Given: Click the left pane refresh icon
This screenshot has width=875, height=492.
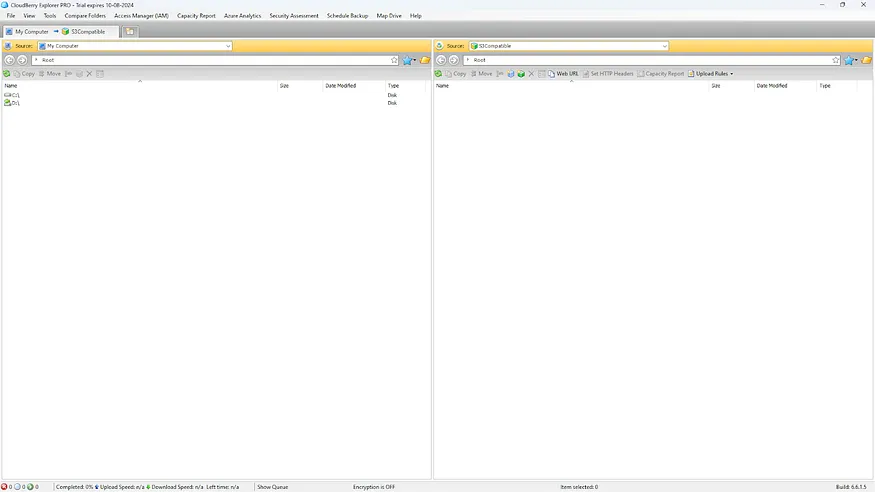Looking at the screenshot, I should point(7,74).
